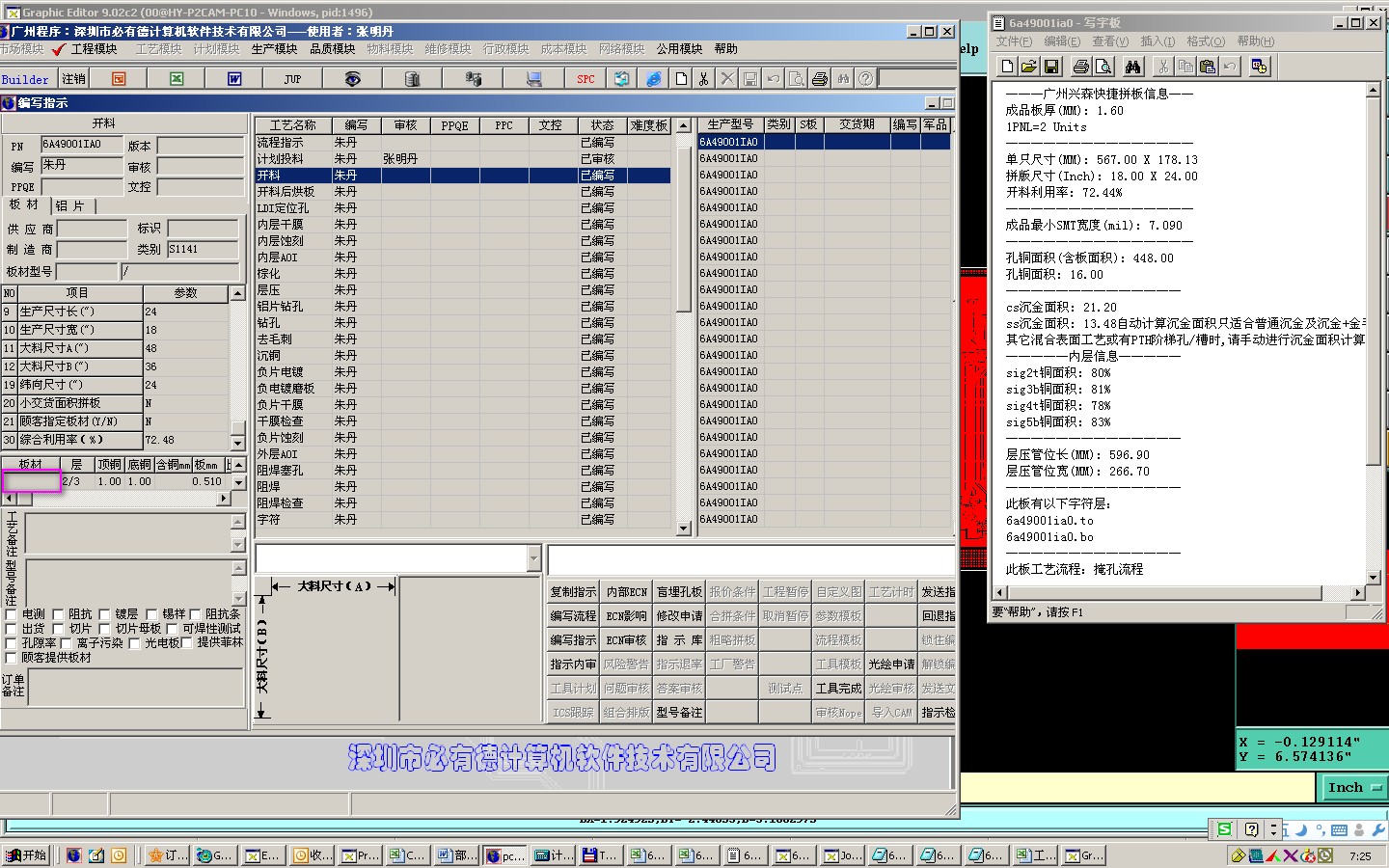The image size is (1389, 868).
Task: Click the 修改申请 button
Action: click(x=679, y=615)
